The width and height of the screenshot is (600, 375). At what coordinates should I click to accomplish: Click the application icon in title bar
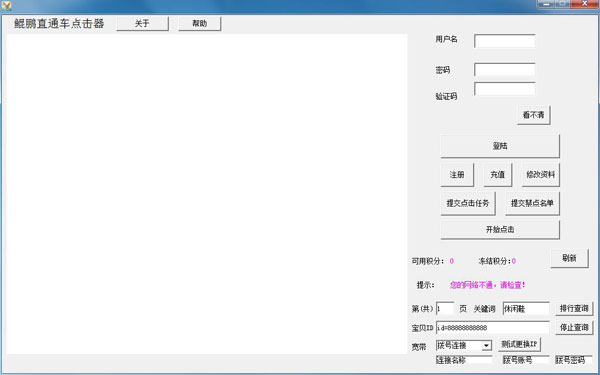pyautogui.click(x=6, y=5)
